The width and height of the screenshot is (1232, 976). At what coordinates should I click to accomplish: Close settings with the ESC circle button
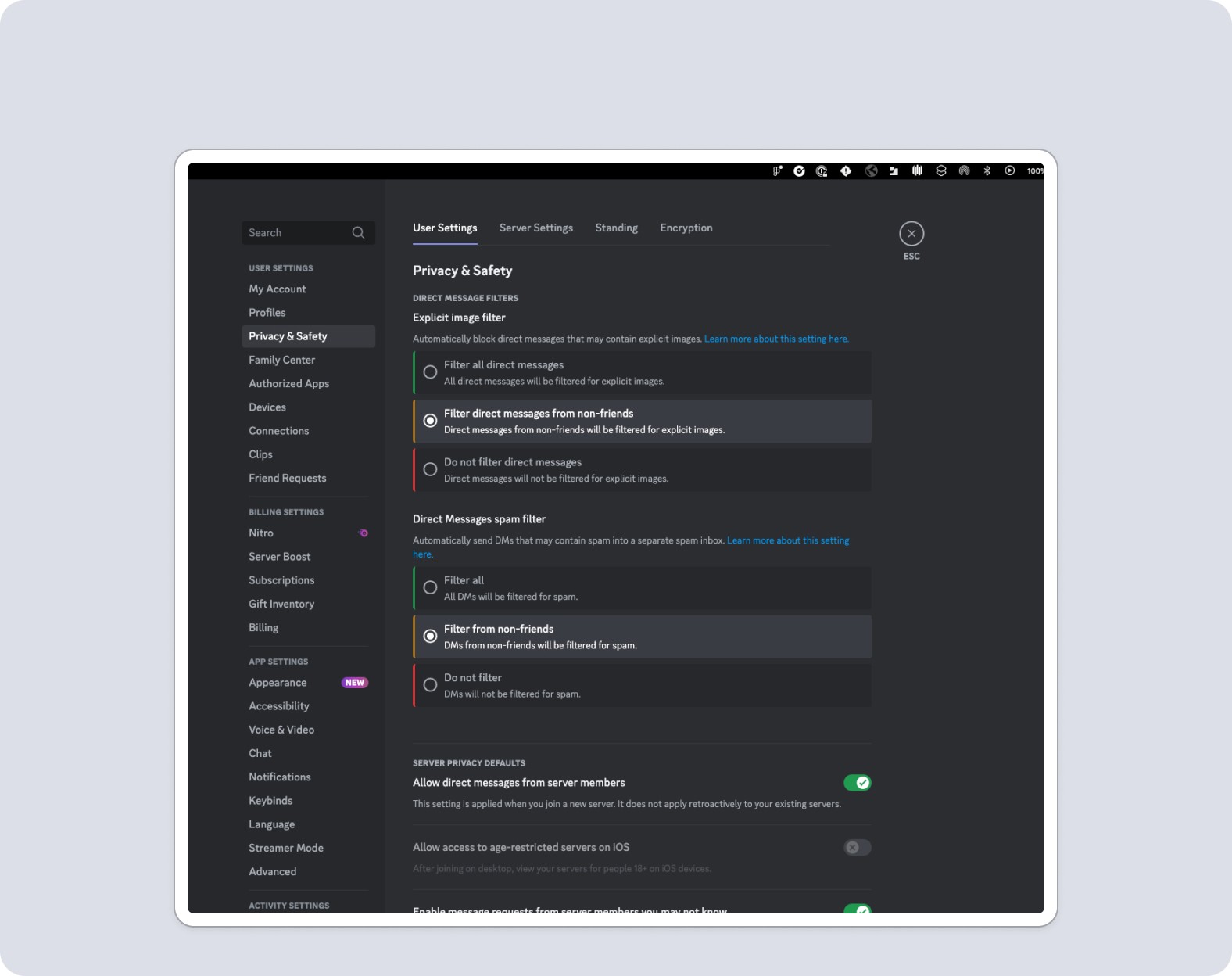pyautogui.click(x=911, y=234)
